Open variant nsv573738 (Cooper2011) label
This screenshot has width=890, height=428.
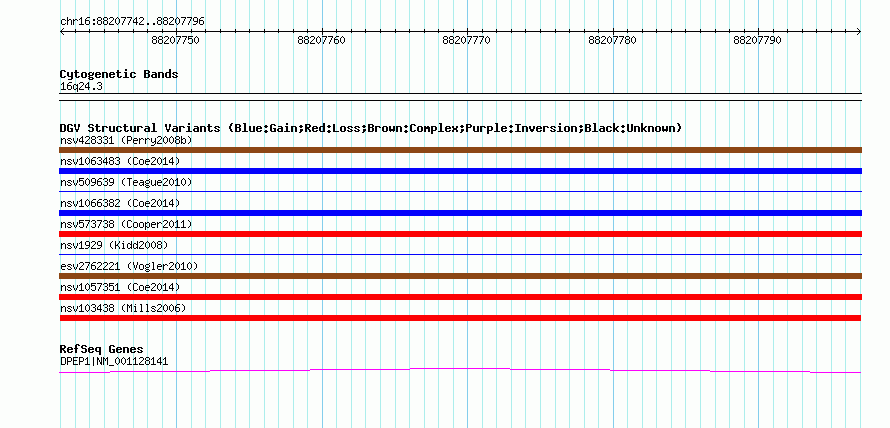125,224
